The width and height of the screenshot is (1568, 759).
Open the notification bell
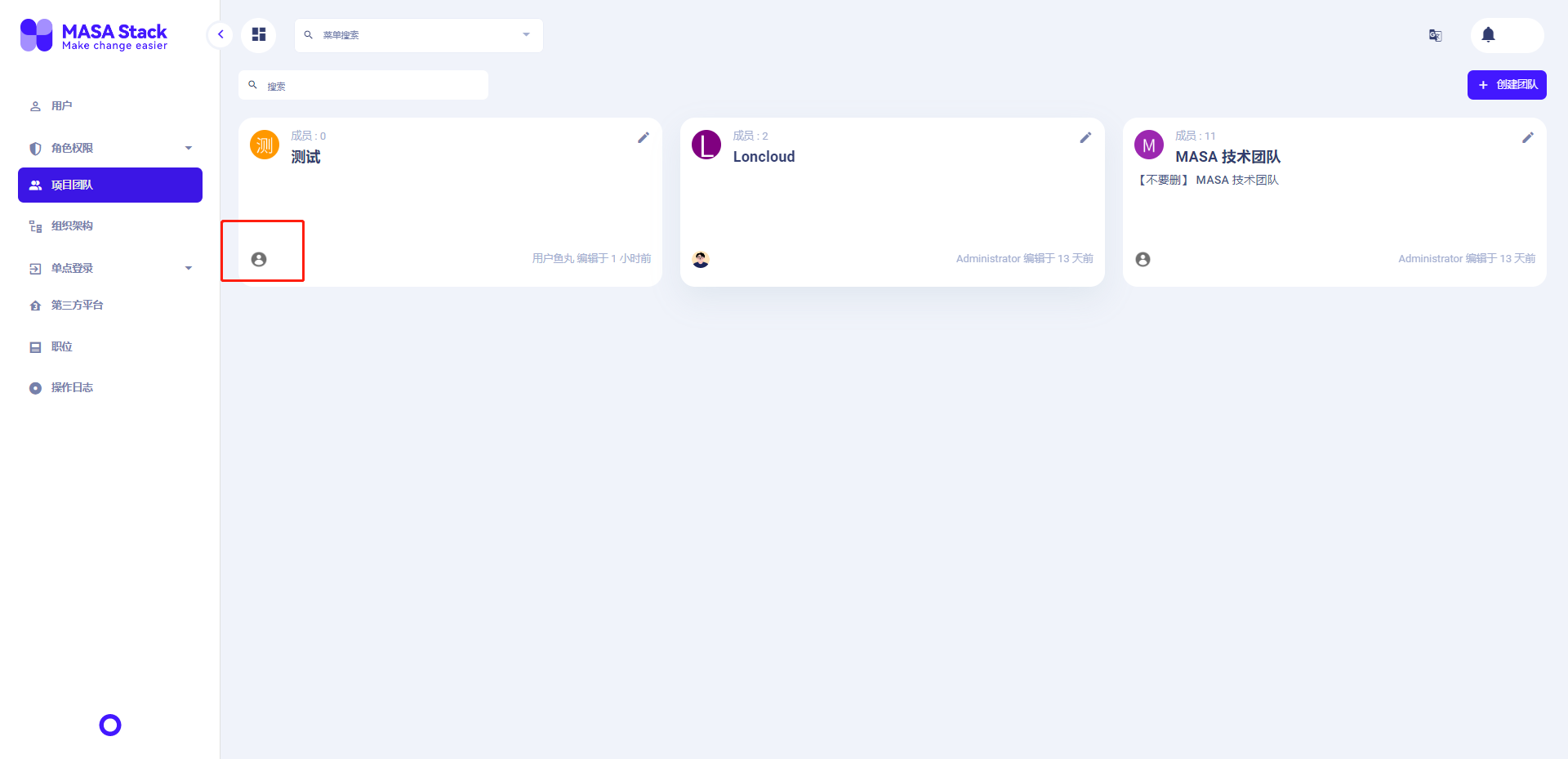pos(1487,34)
